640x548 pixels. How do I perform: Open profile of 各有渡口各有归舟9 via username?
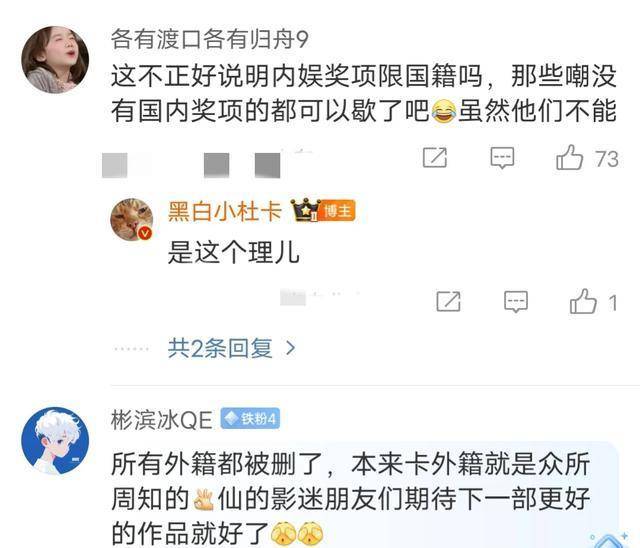tap(209, 39)
